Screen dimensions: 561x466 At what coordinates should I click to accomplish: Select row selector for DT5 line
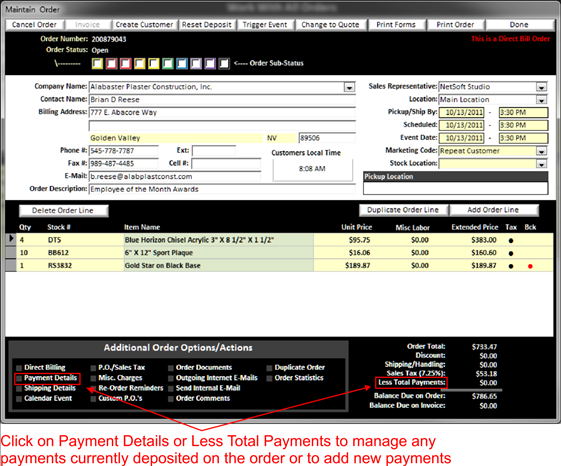tap(11, 239)
